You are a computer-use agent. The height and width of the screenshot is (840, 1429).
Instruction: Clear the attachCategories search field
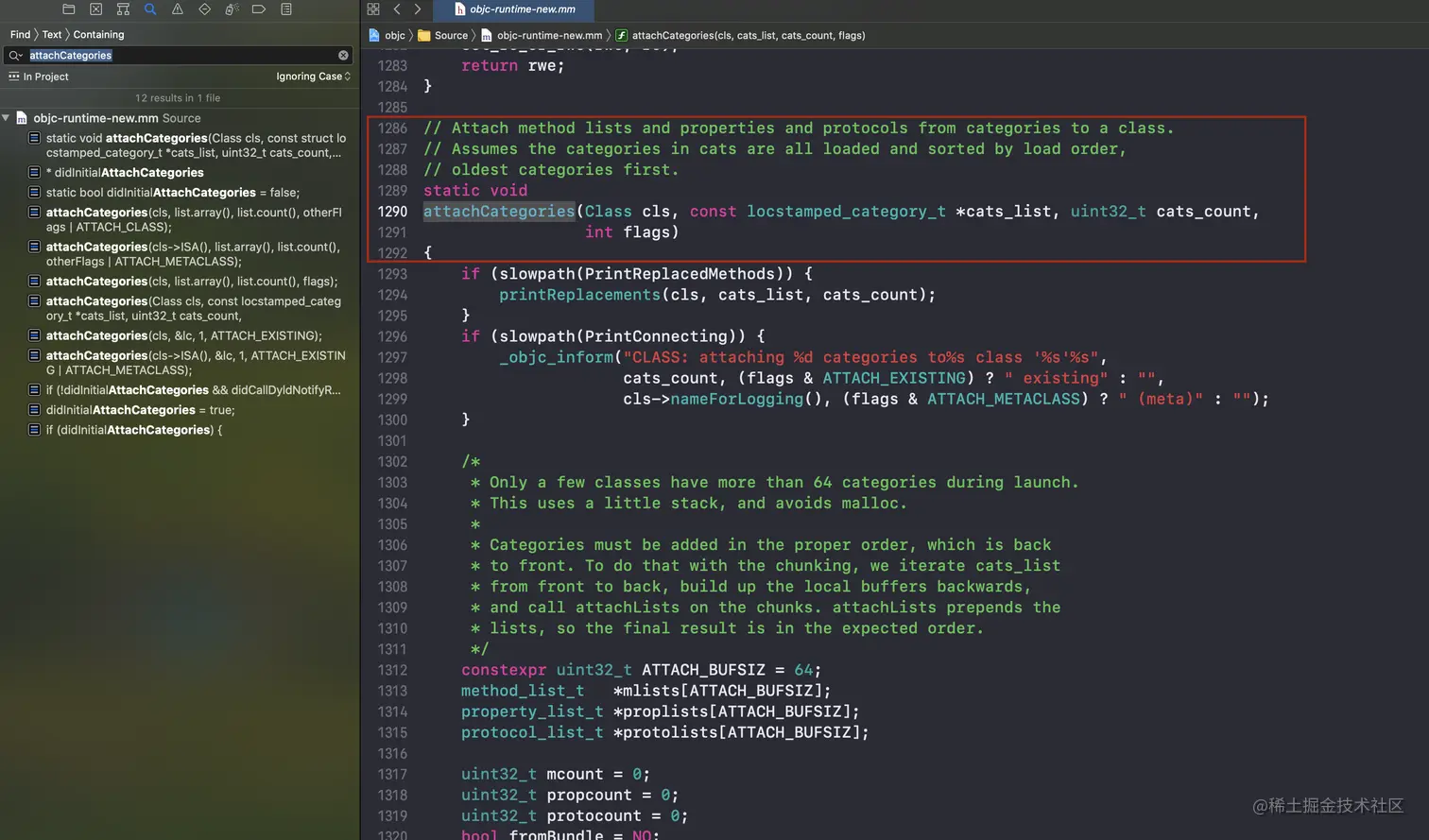pos(343,56)
